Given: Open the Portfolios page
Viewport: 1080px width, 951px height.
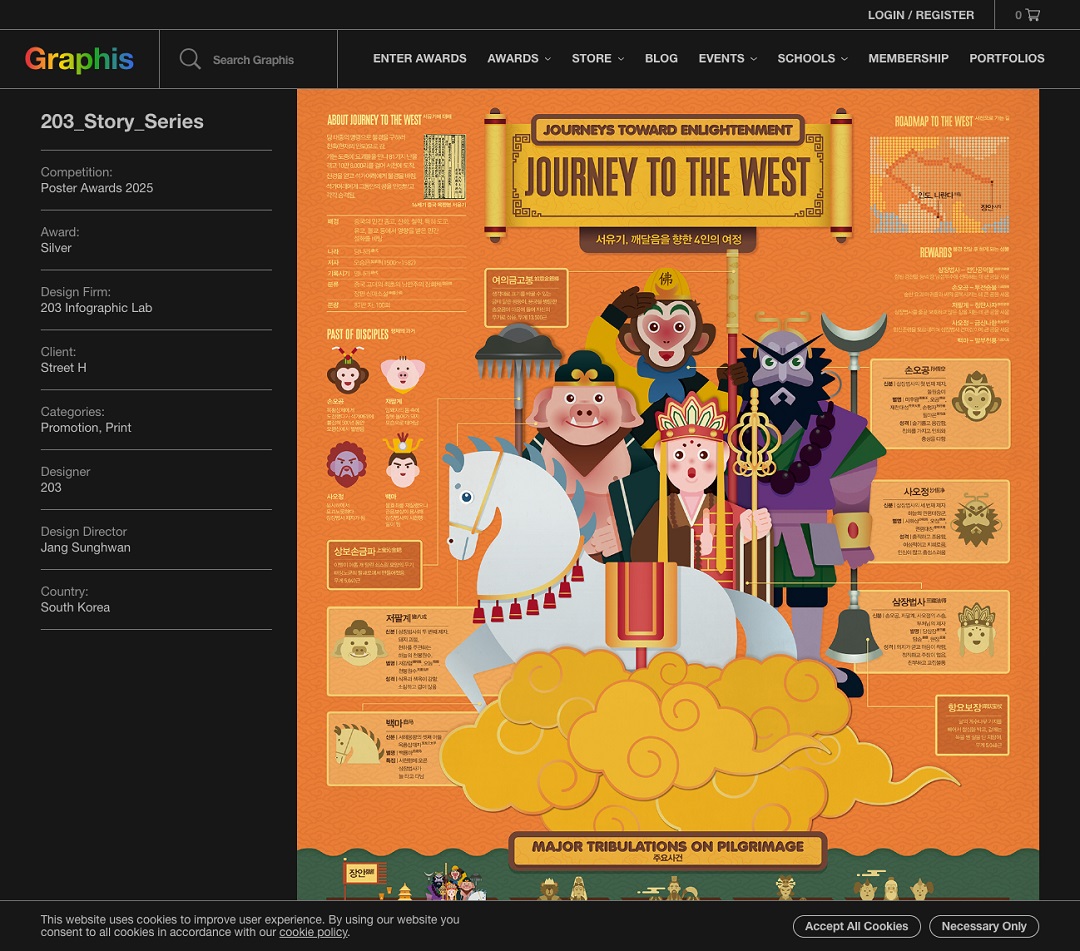Looking at the screenshot, I should click(1006, 59).
